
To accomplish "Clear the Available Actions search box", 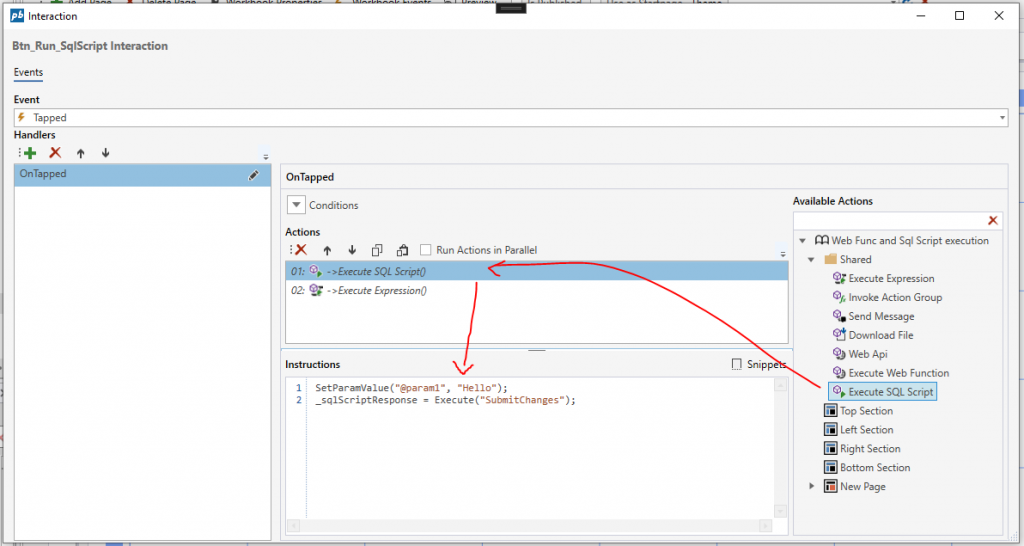I will (x=993, y=221).
